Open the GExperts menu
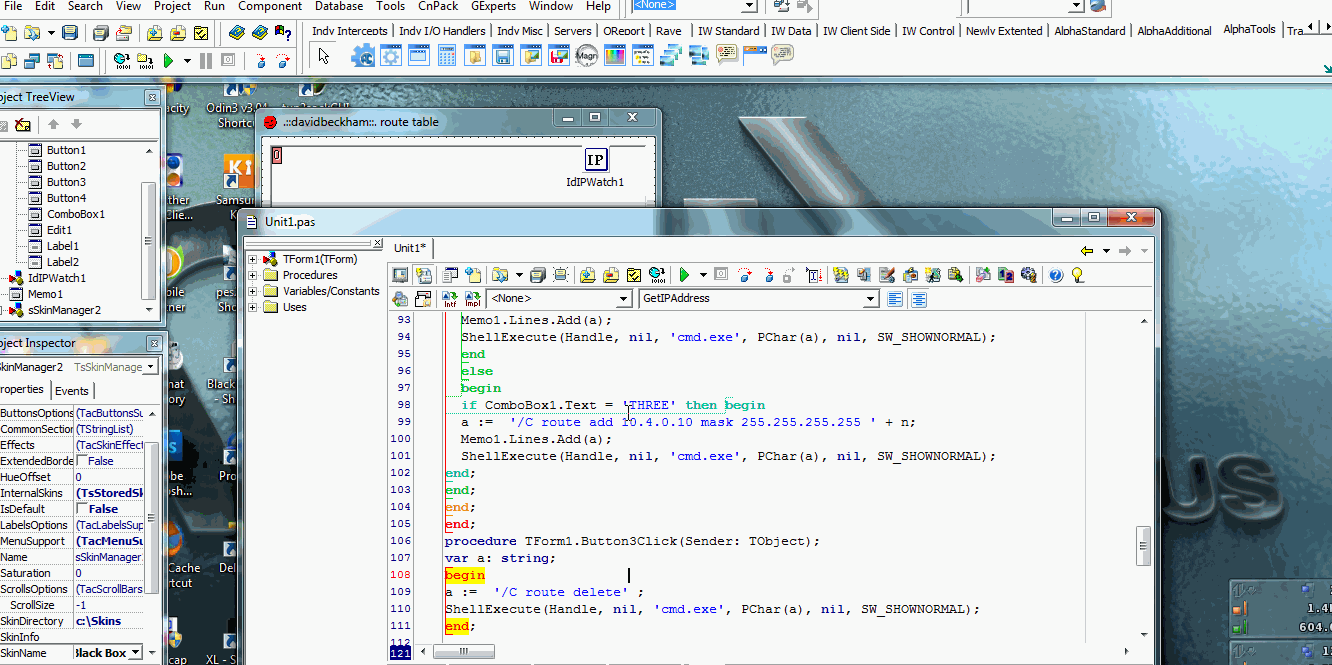 click(493, 6)
